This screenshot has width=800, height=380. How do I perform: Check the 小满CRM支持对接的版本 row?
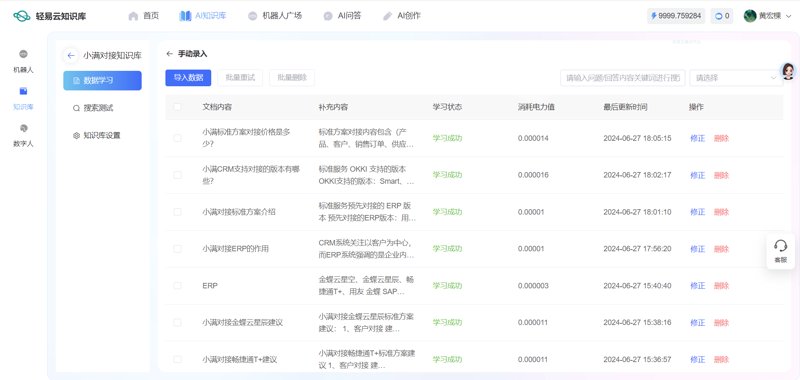[x=177, y=175]
